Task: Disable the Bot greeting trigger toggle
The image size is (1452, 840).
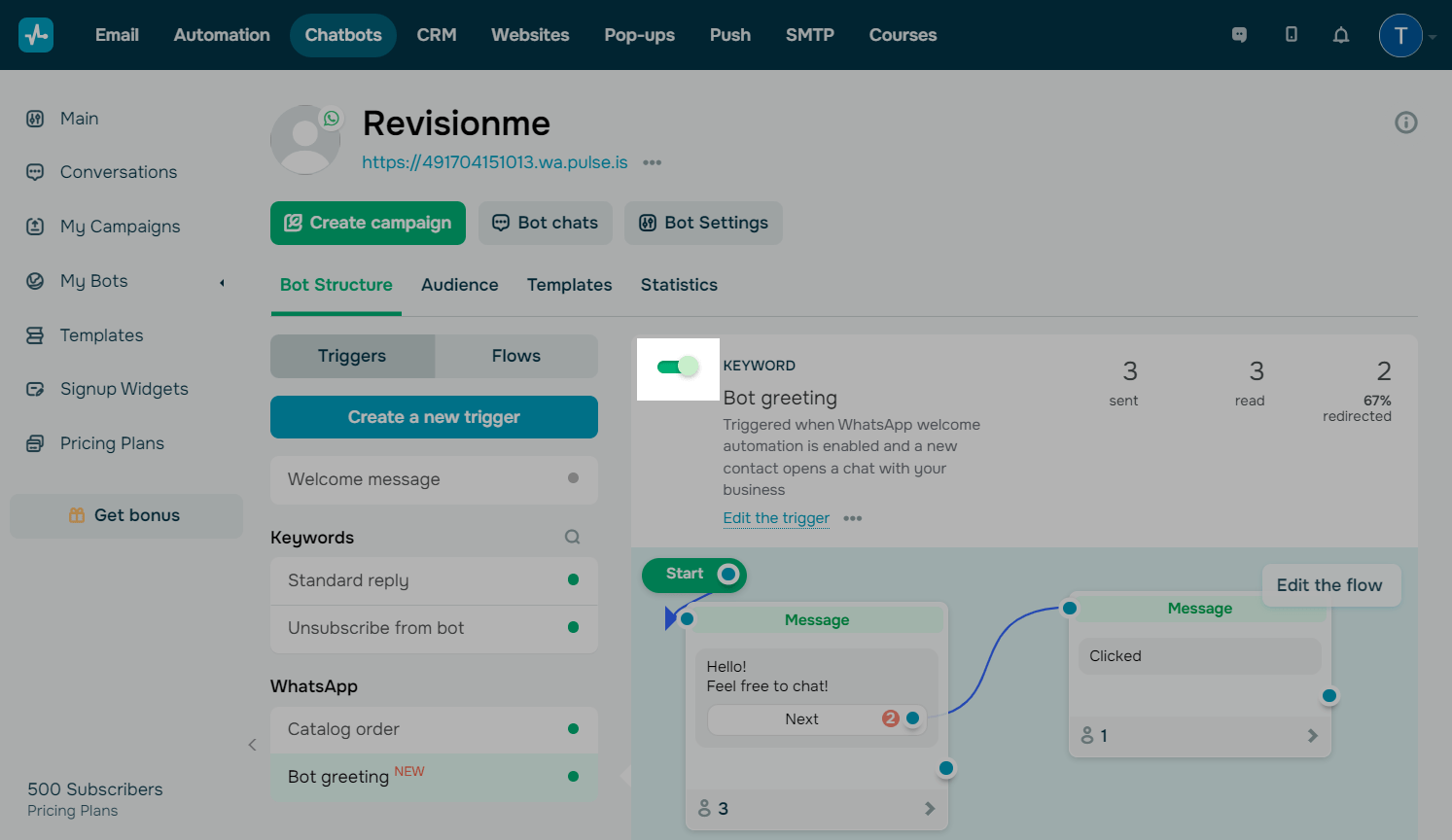Action: pyautogui.click(x=678, y=367)
